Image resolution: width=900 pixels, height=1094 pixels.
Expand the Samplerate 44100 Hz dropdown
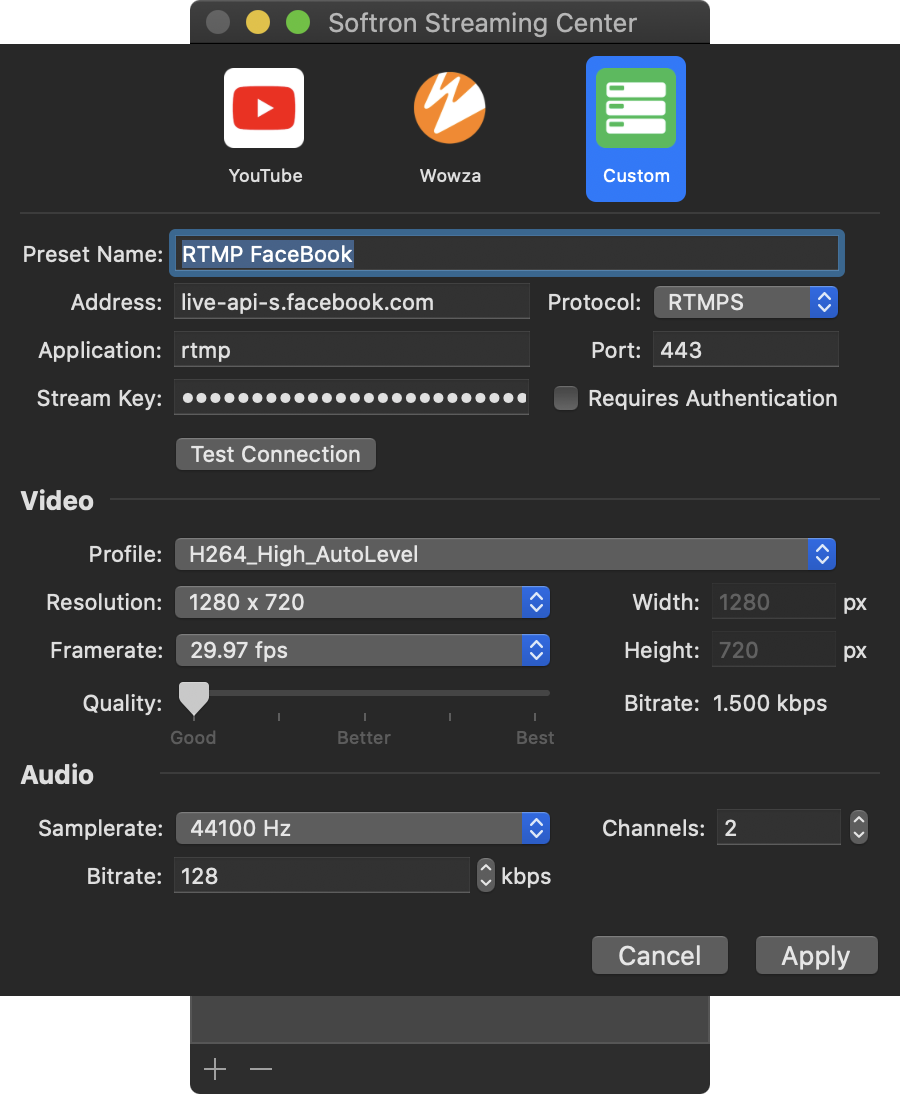point(362,828)
